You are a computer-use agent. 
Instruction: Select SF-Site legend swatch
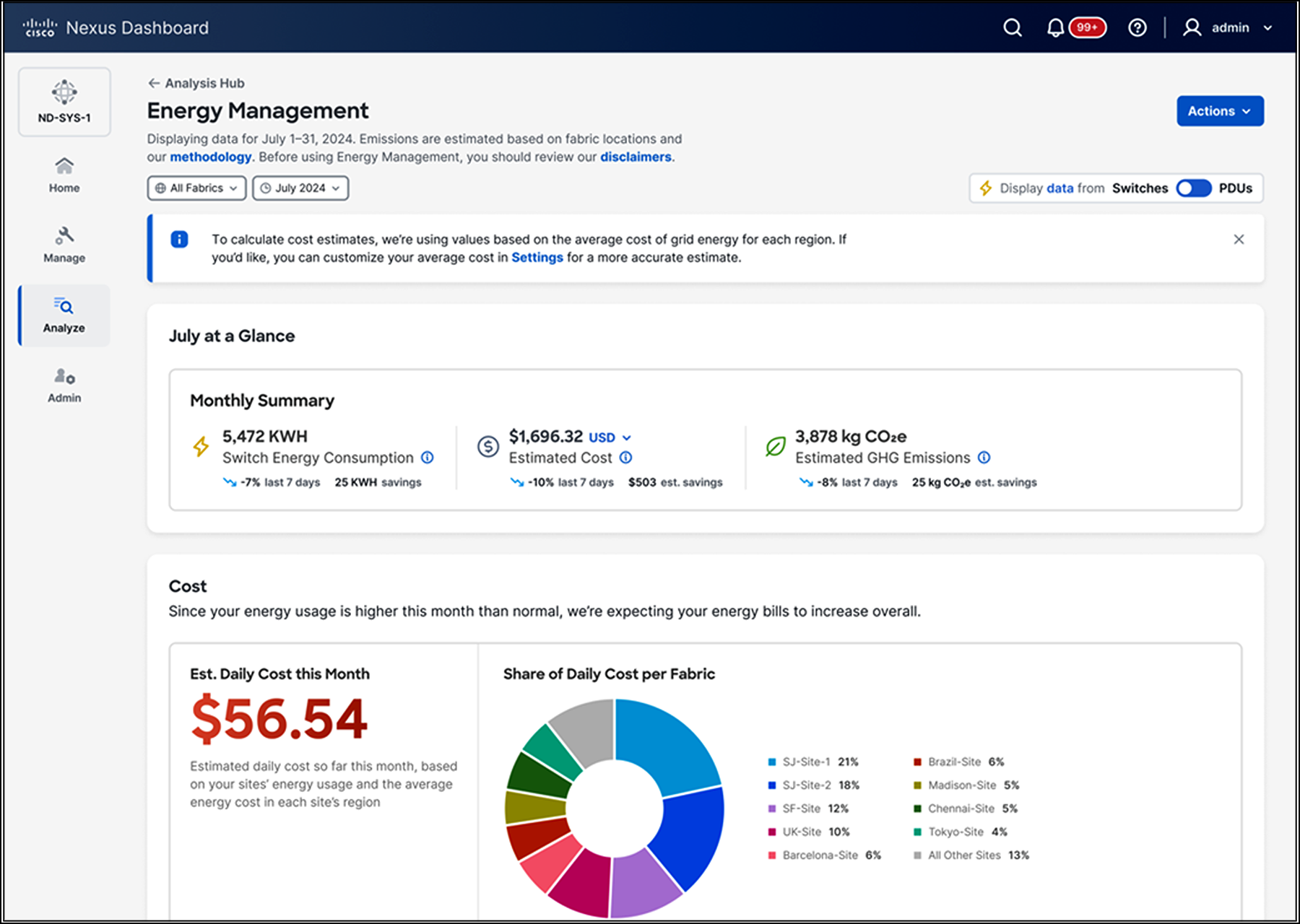(772, 808)
